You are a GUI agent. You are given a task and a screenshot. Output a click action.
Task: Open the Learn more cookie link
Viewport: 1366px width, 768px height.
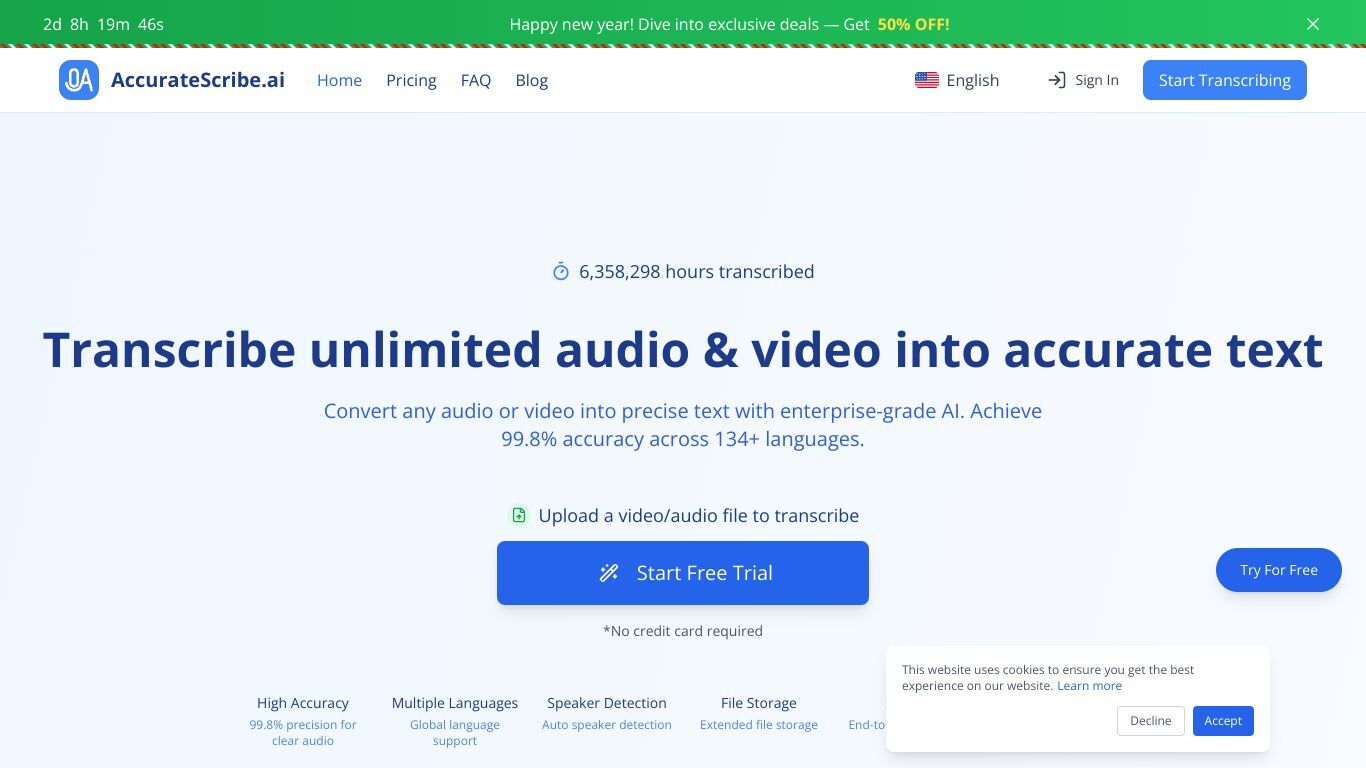pyautogui.click(x=1089, y=686)
